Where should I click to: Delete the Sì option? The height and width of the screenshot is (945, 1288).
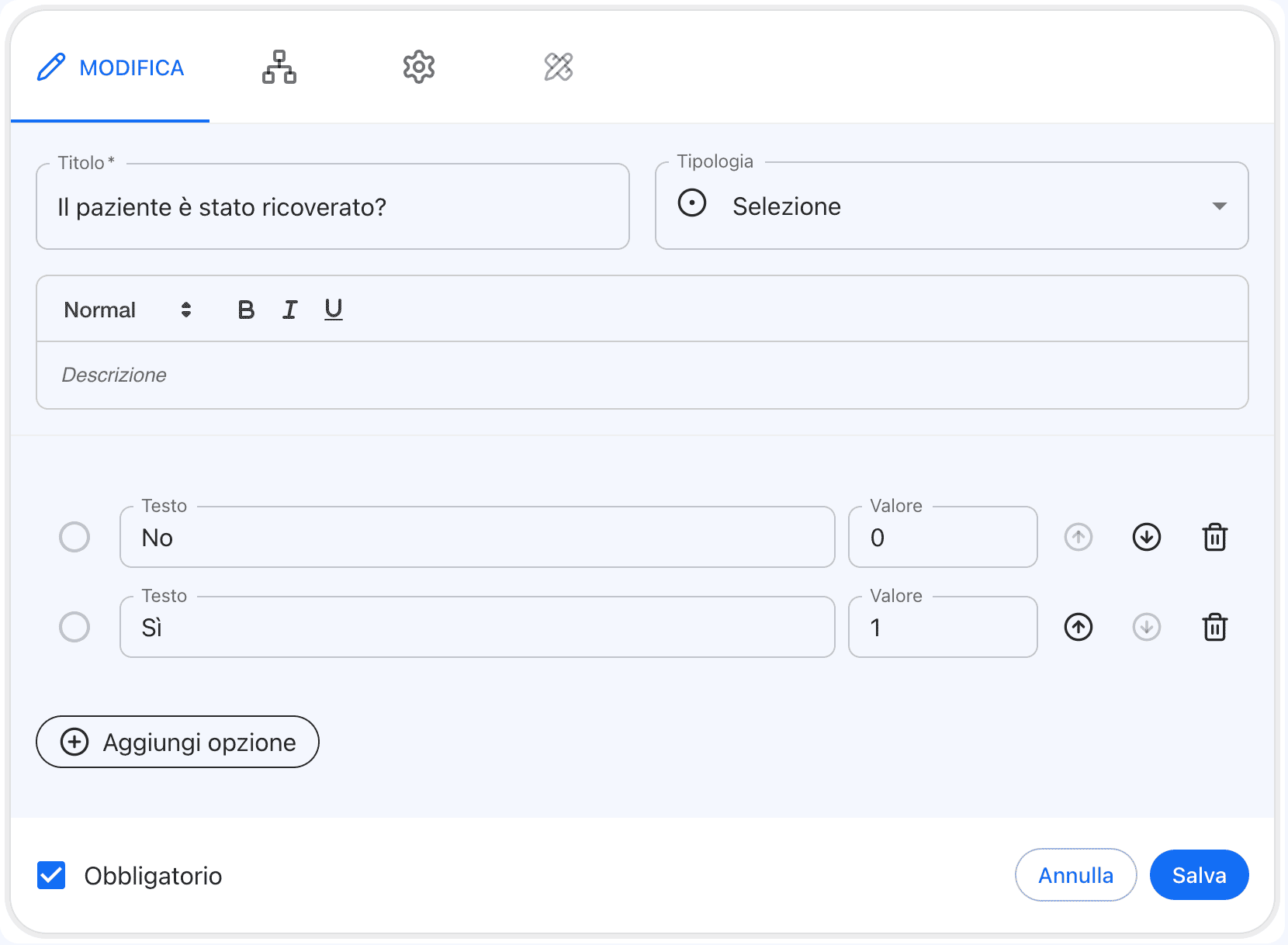pyautogui.click(x=1215, y=627)
